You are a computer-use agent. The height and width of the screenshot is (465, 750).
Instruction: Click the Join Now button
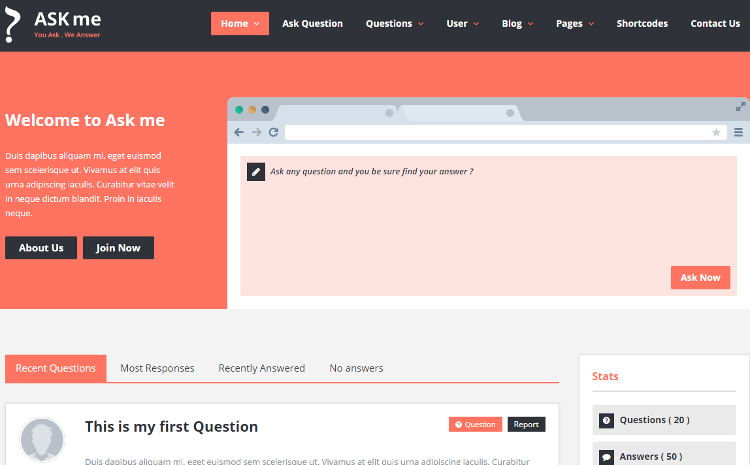coord(118,248)
